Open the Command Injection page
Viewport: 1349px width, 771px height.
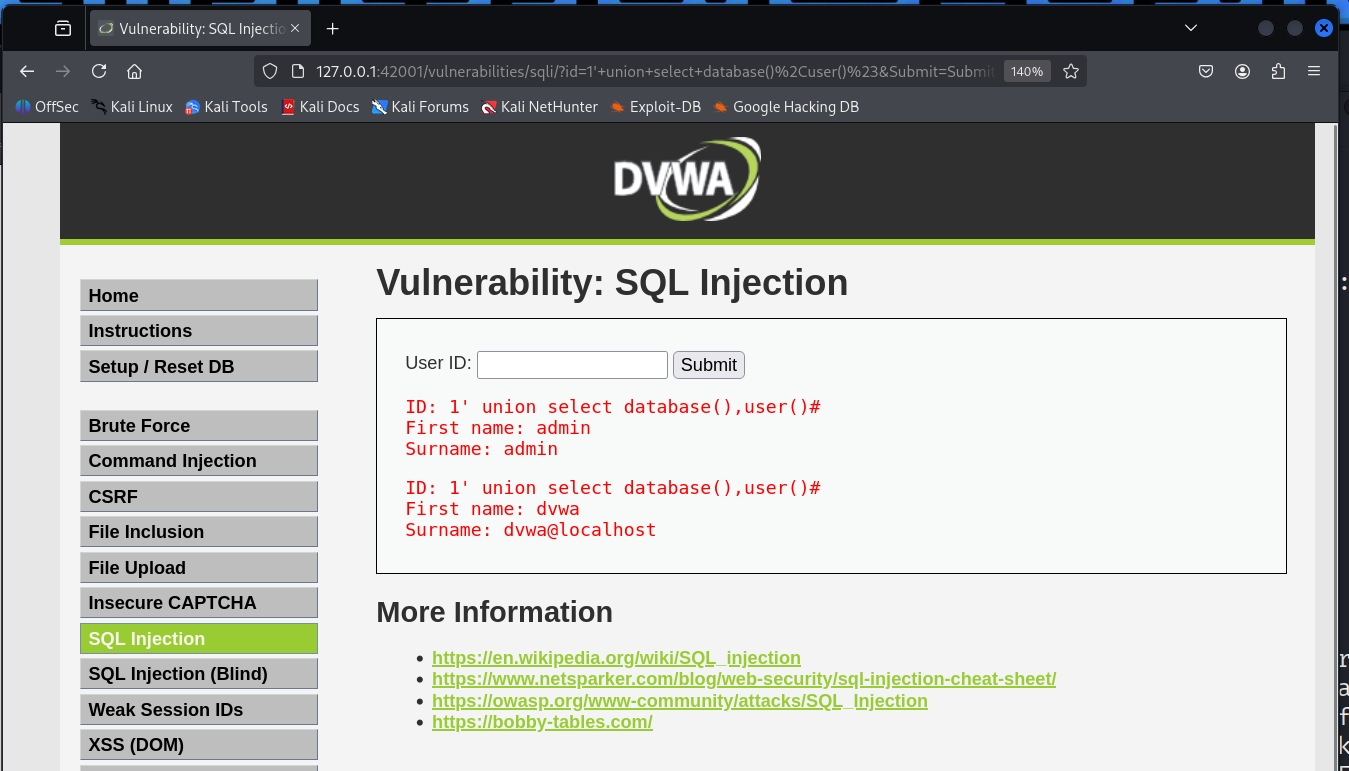point(199,461)
